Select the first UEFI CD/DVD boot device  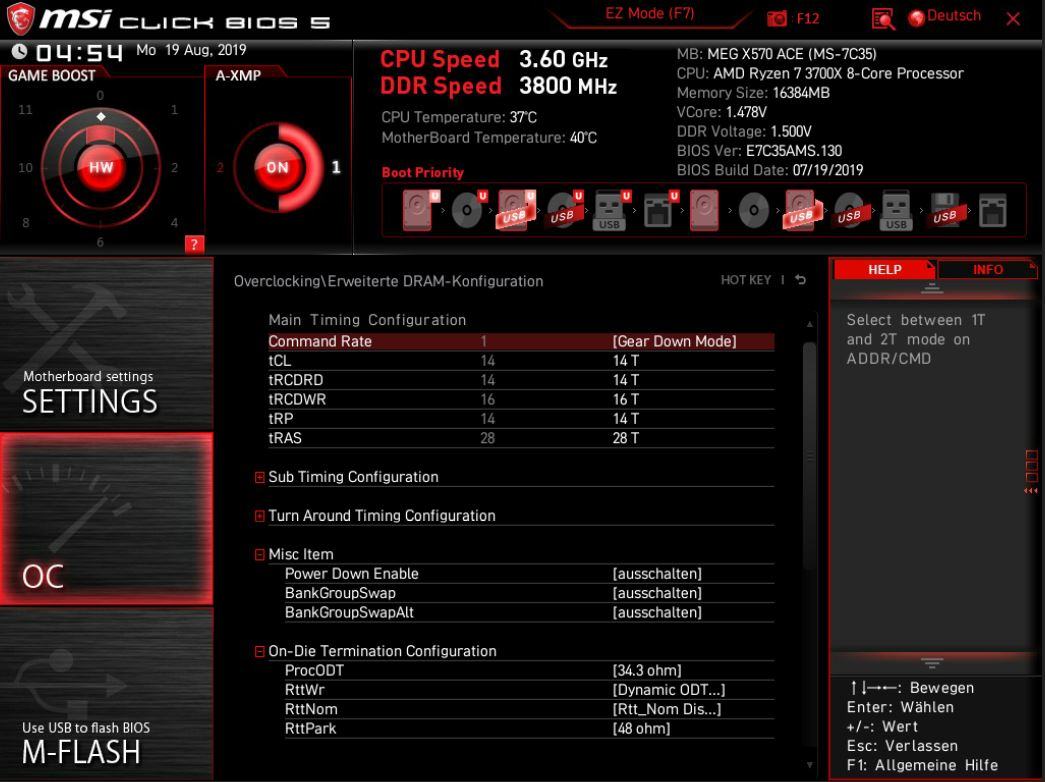point(469,210)
